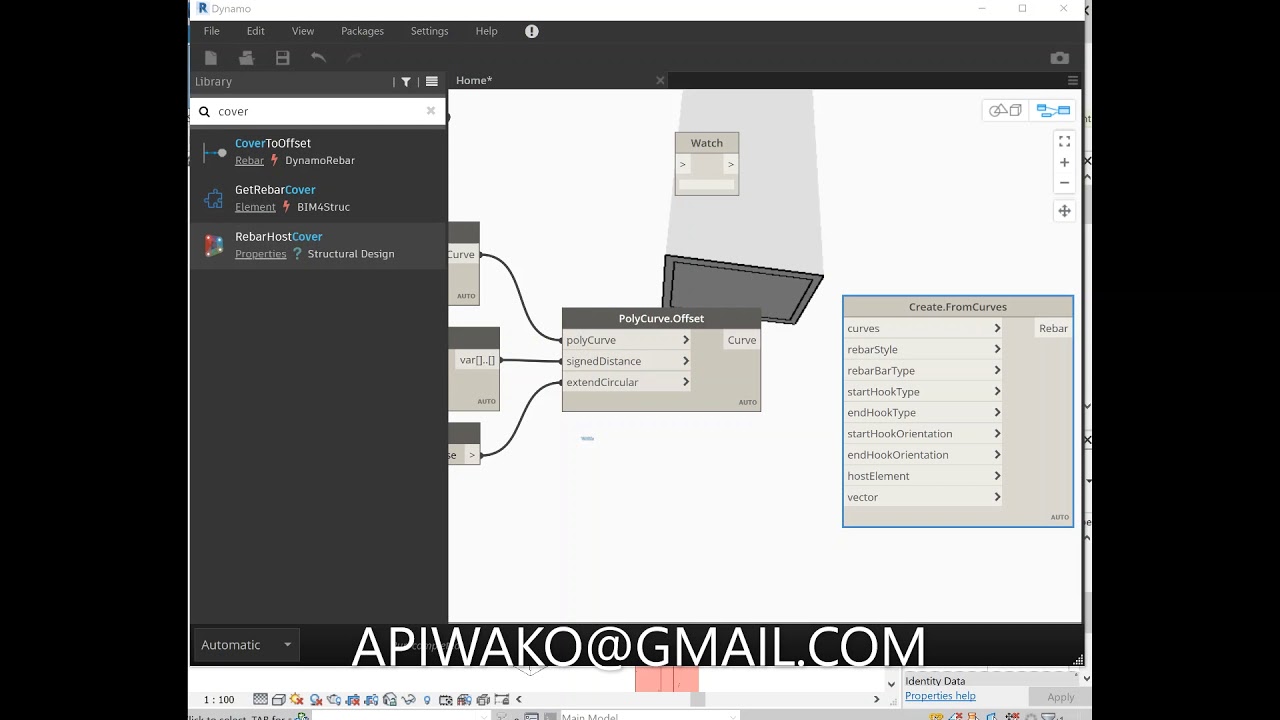Viewport: 1280px width, 720px height.
Task: Open the Settings menu
Action: click(x=430, y=31)
